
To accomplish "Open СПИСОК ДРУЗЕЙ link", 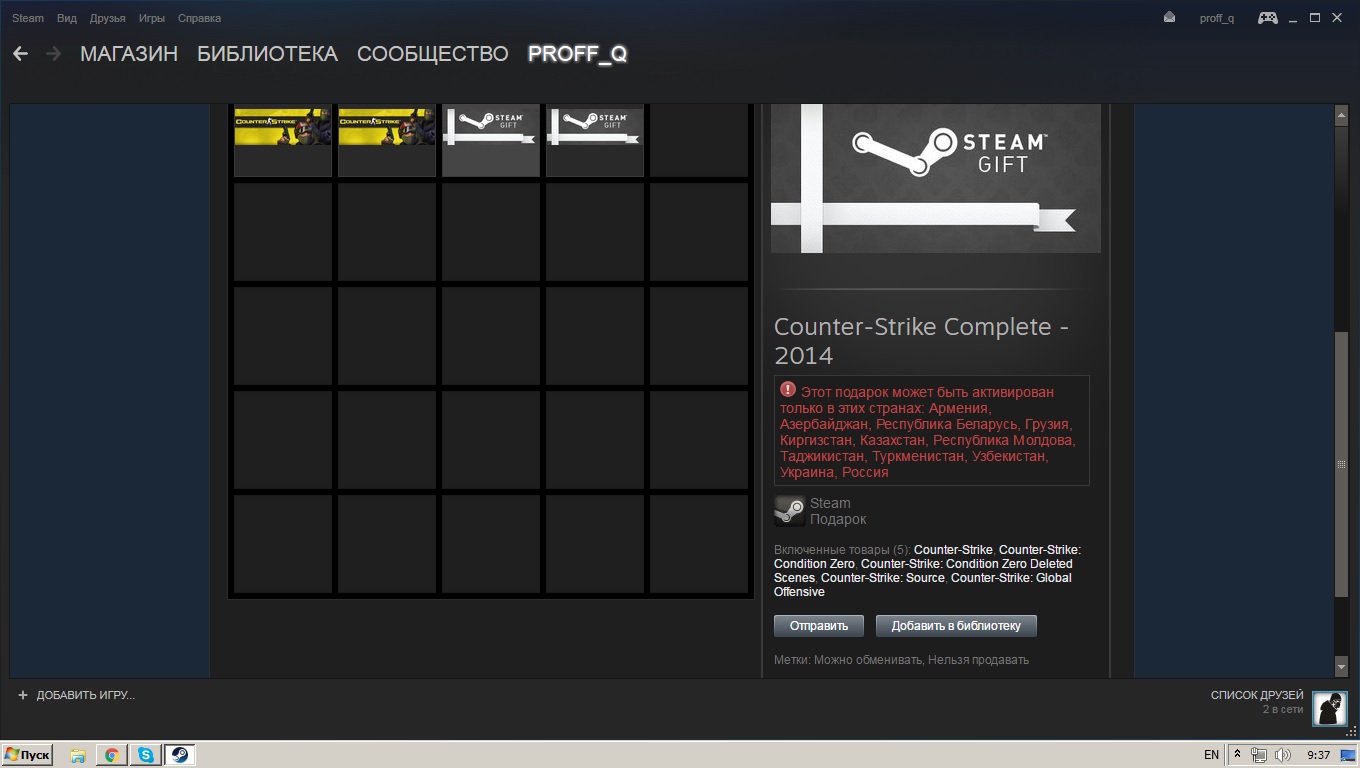I will pos(1257,695).
